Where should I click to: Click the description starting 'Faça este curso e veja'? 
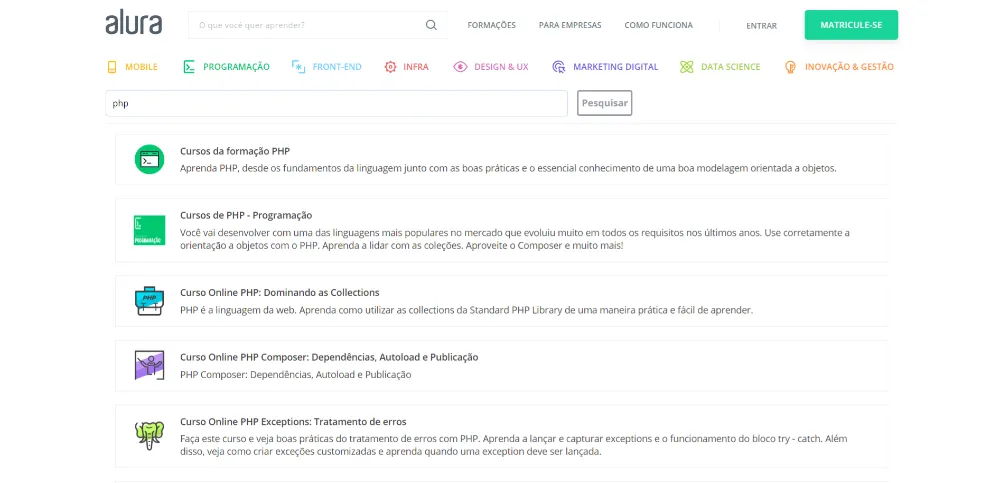click(x=513, y=445)
